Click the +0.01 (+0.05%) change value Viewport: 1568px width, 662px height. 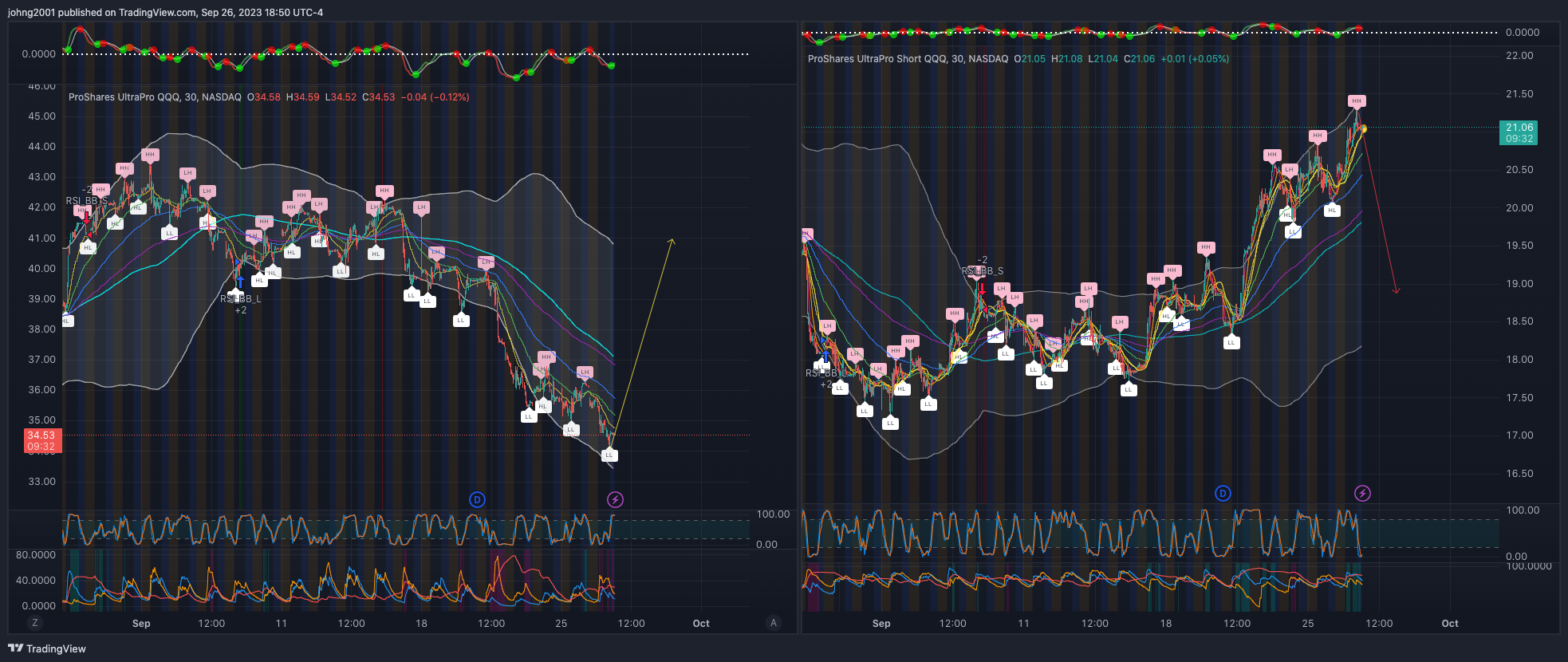tap(1195, 59)
